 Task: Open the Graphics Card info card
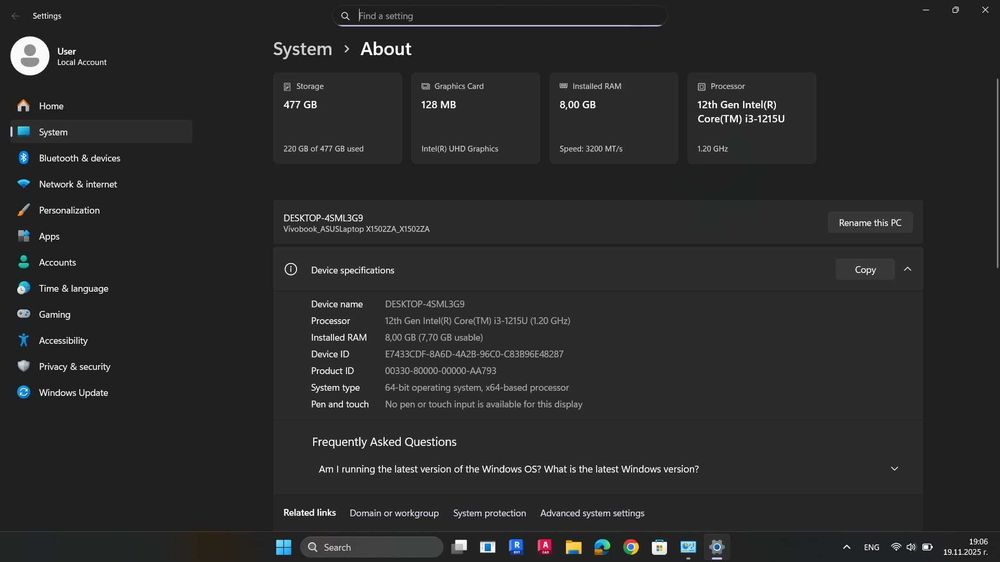pos(476,118)
